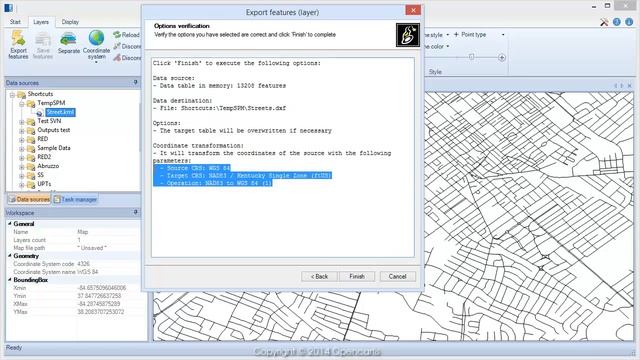
Task: Expand the RED2 tree node
Action: (22, 158)
